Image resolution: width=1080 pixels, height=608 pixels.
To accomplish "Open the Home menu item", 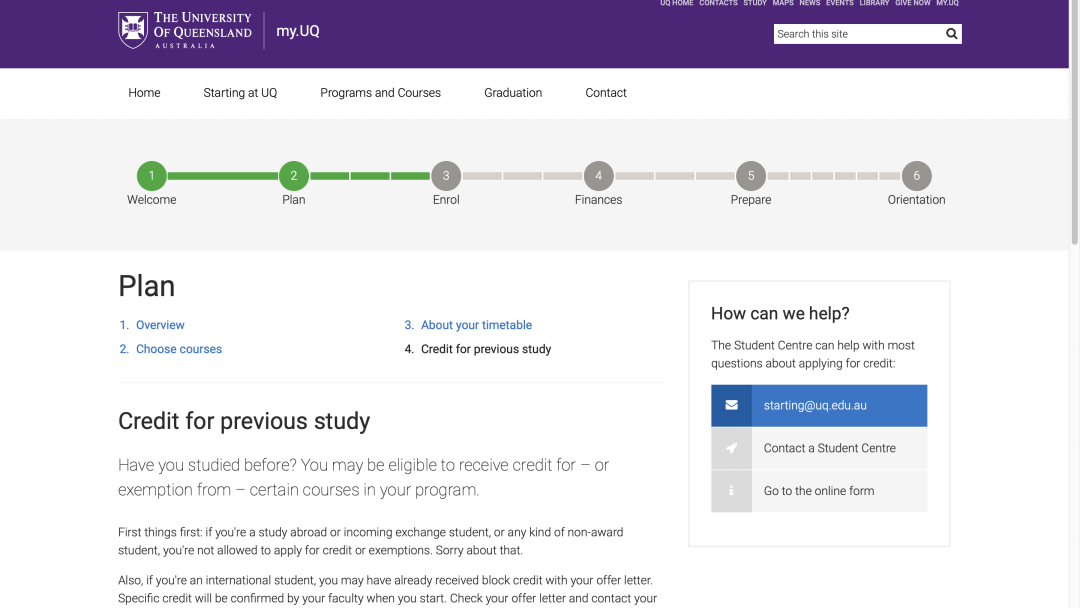I will [144, 93].
